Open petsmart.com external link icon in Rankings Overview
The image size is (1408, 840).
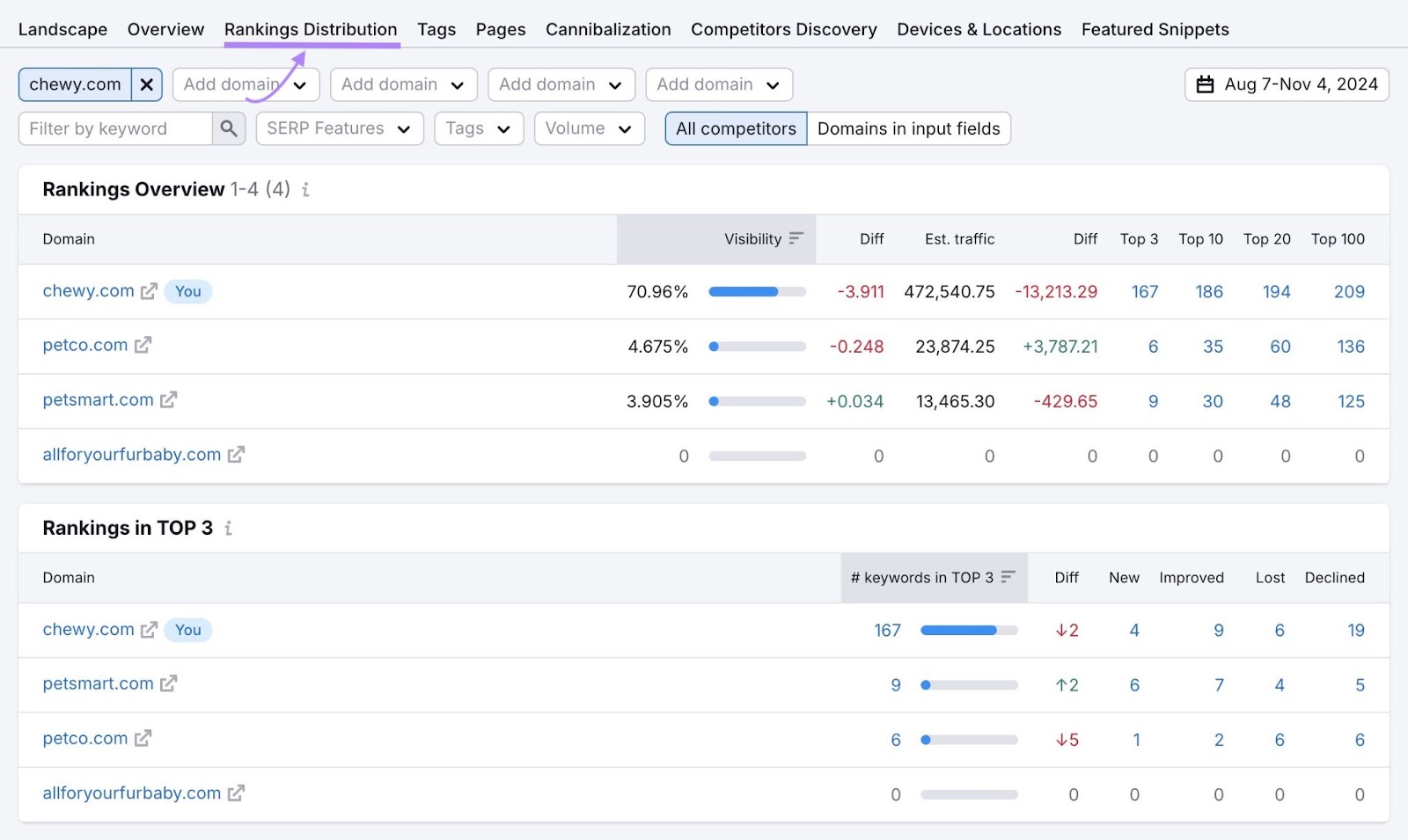click(x=168, y=400)
